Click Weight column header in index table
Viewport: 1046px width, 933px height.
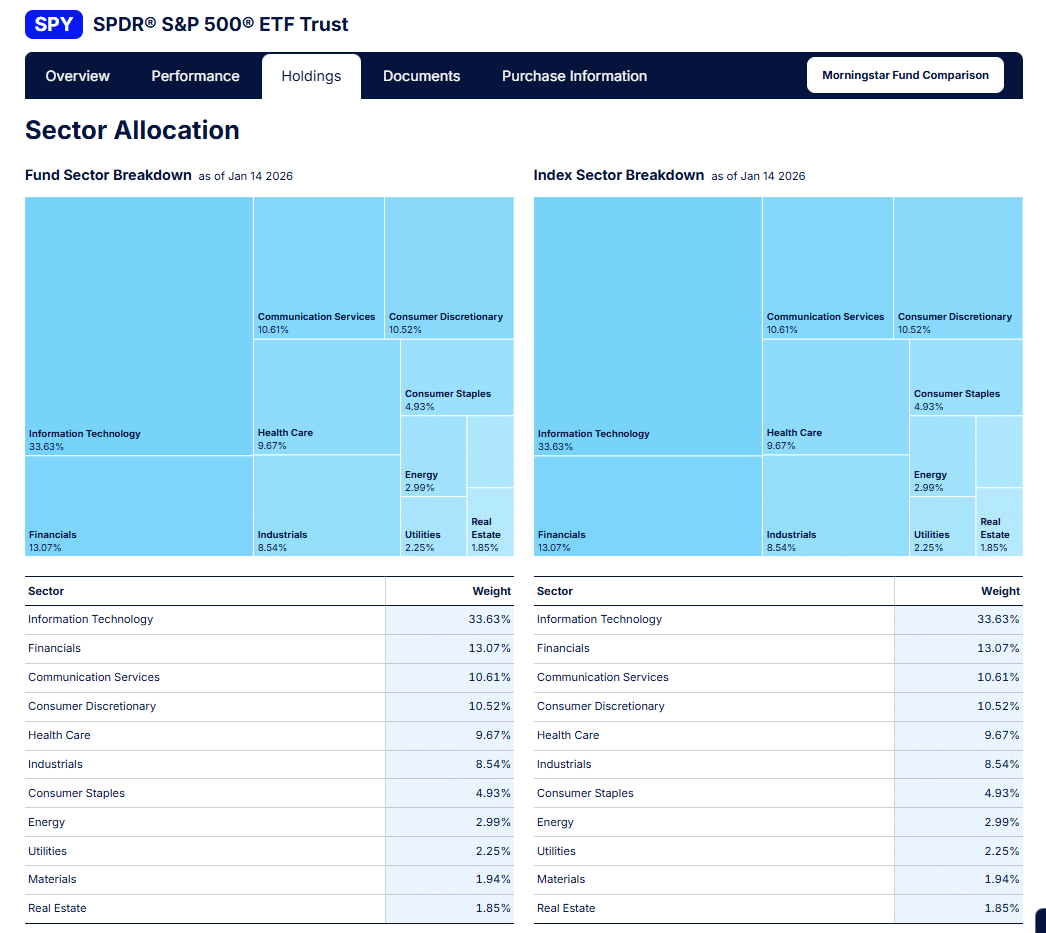tap(1000, 591)
